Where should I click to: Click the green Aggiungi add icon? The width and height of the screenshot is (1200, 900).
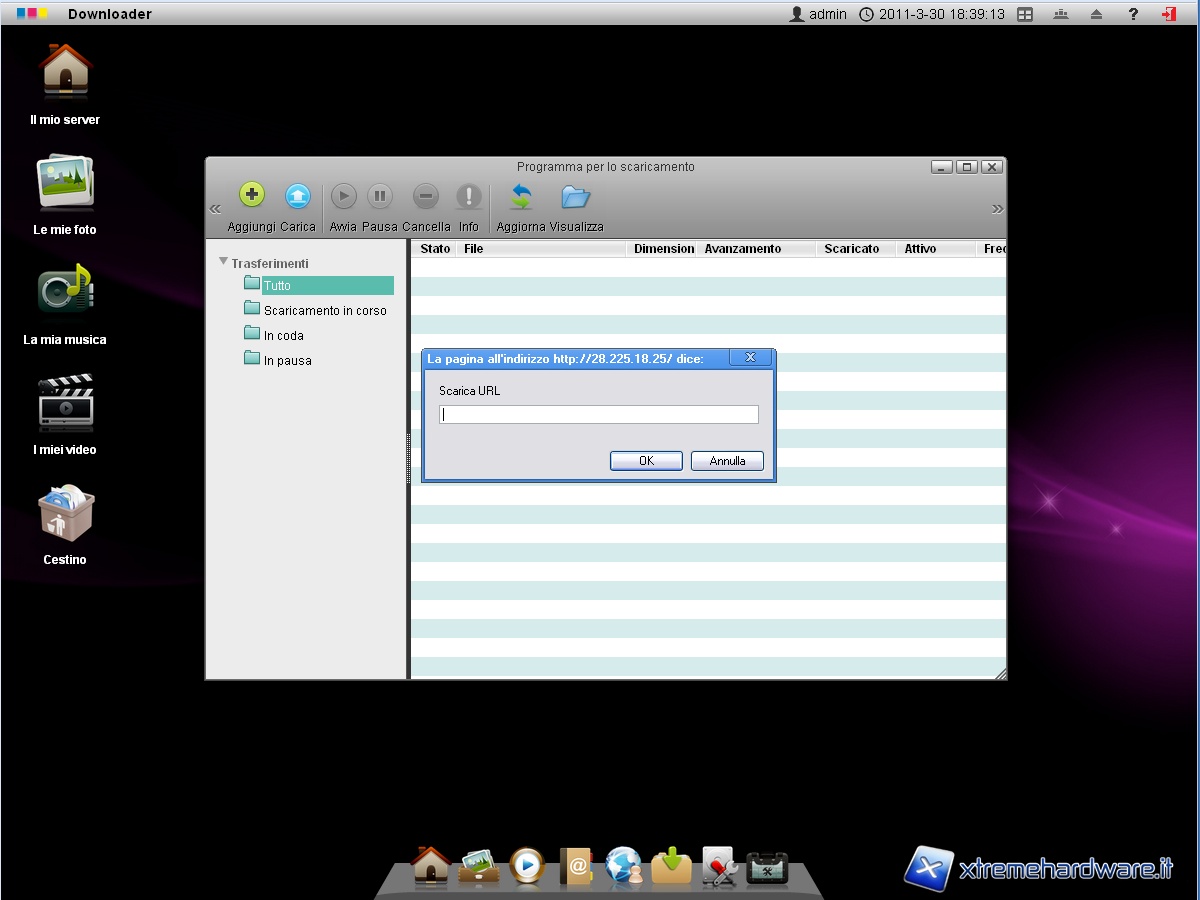pos(252,196)
